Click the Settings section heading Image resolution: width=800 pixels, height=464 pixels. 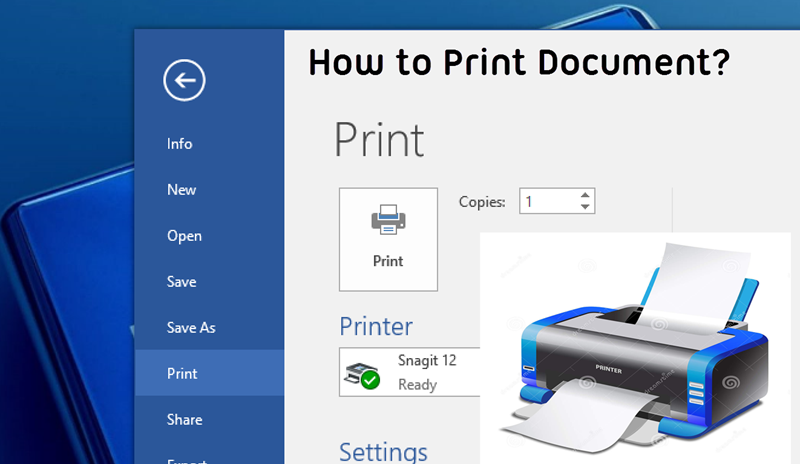point(383,451)
